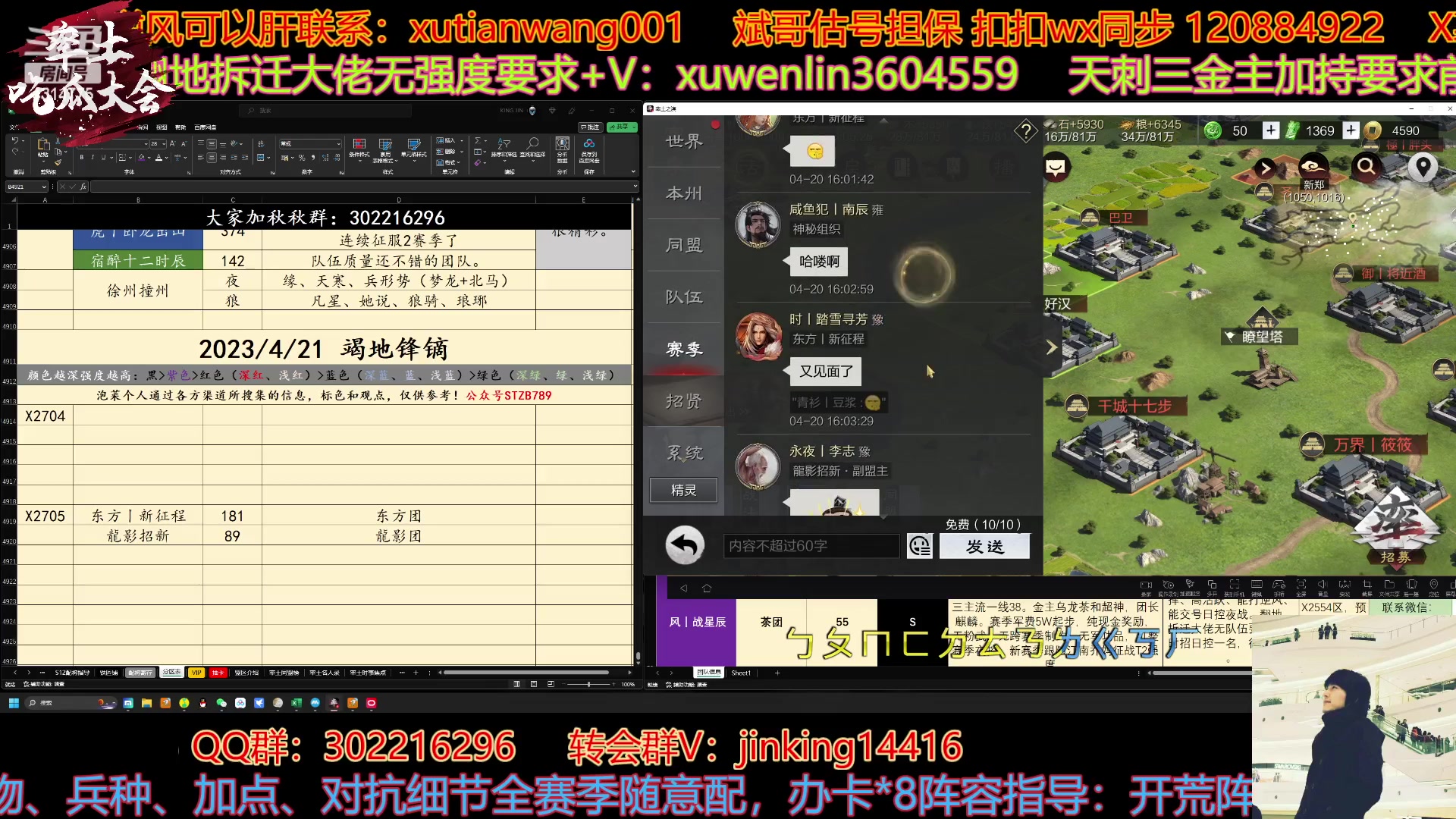Select the 同盟 chat channel tab

pos(684,245)
